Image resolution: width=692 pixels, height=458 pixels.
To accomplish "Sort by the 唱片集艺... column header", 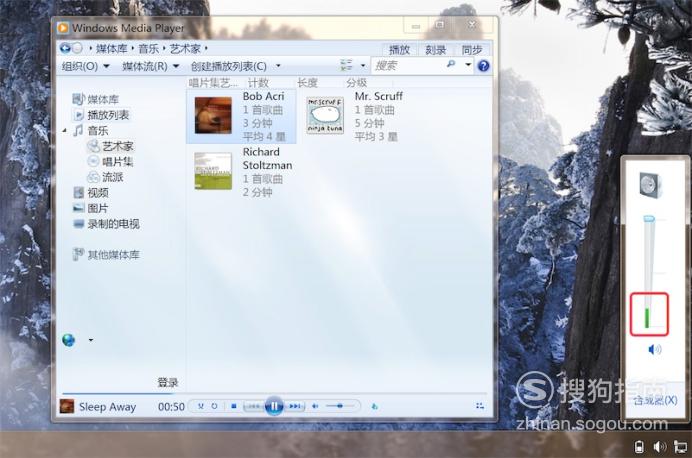I will [x=213, y=83].
